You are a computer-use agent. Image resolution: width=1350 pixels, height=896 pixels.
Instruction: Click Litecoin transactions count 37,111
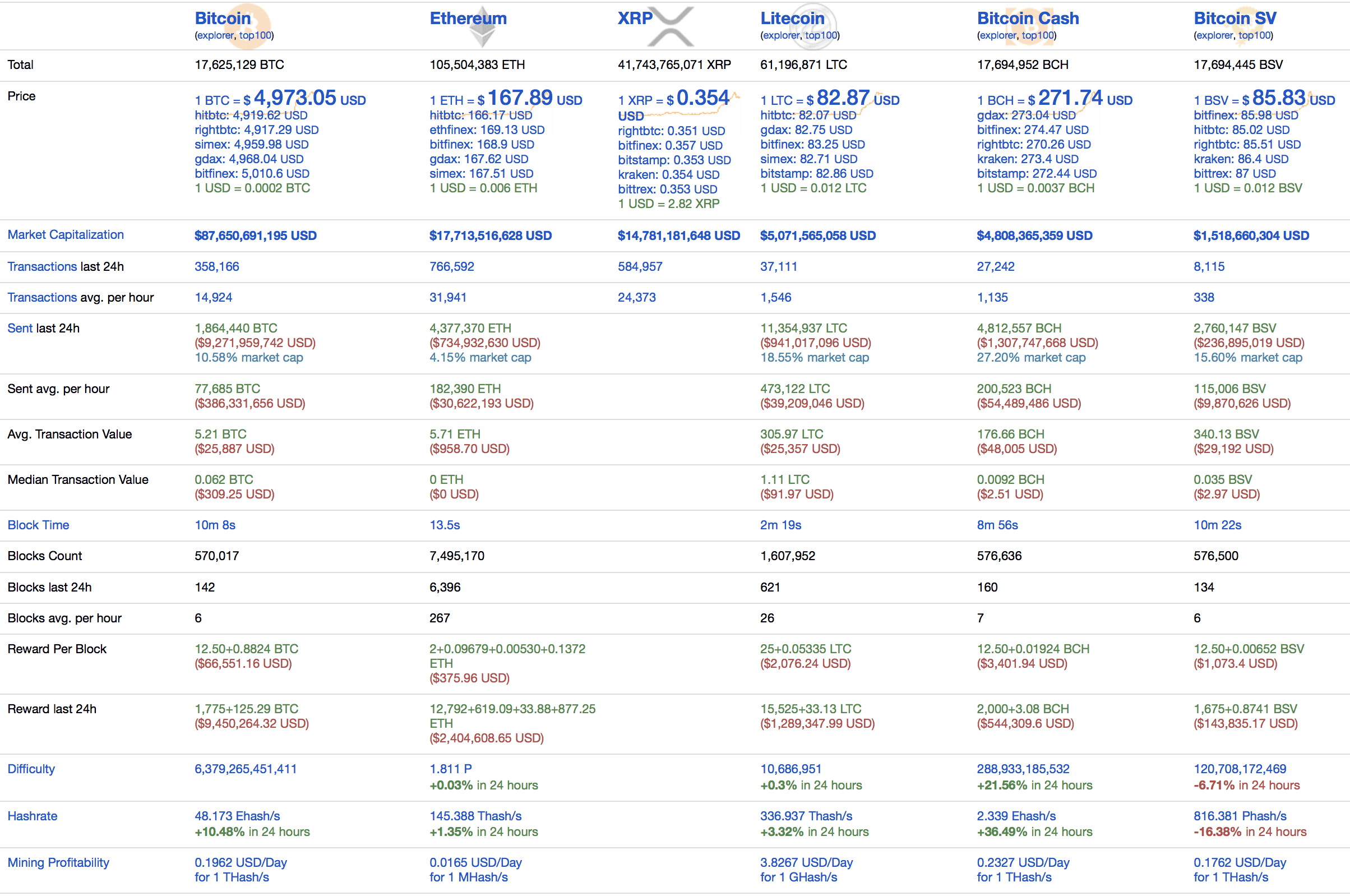point(778,267)
